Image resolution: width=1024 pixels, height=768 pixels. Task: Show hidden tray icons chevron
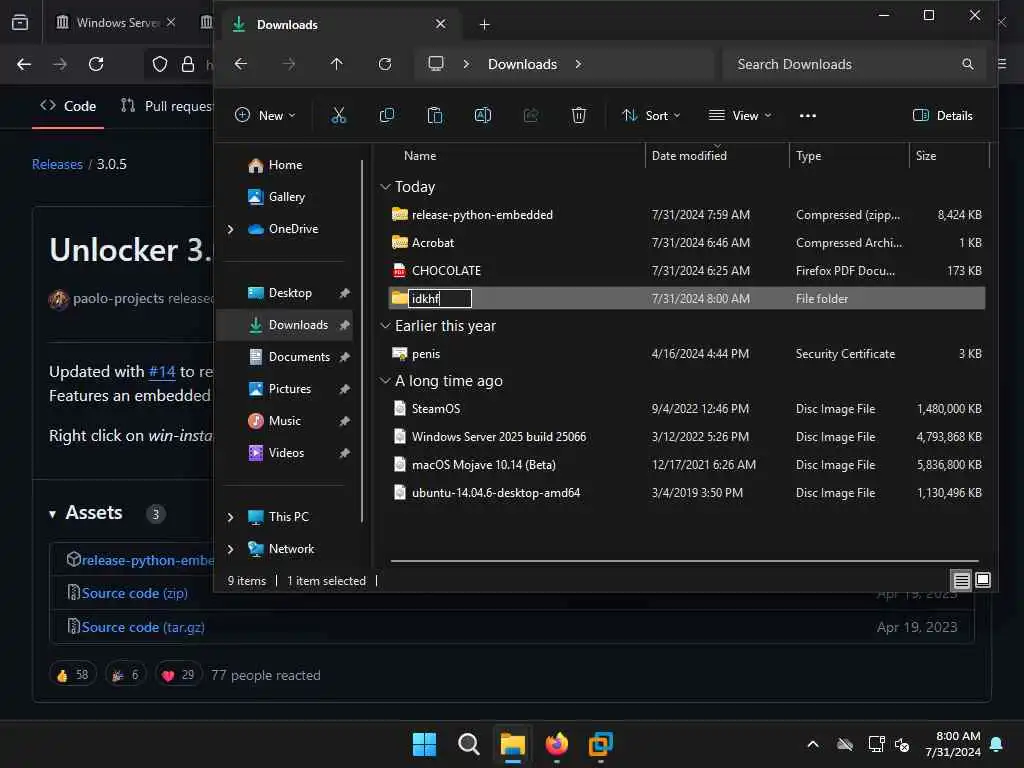tap(813, 744)
